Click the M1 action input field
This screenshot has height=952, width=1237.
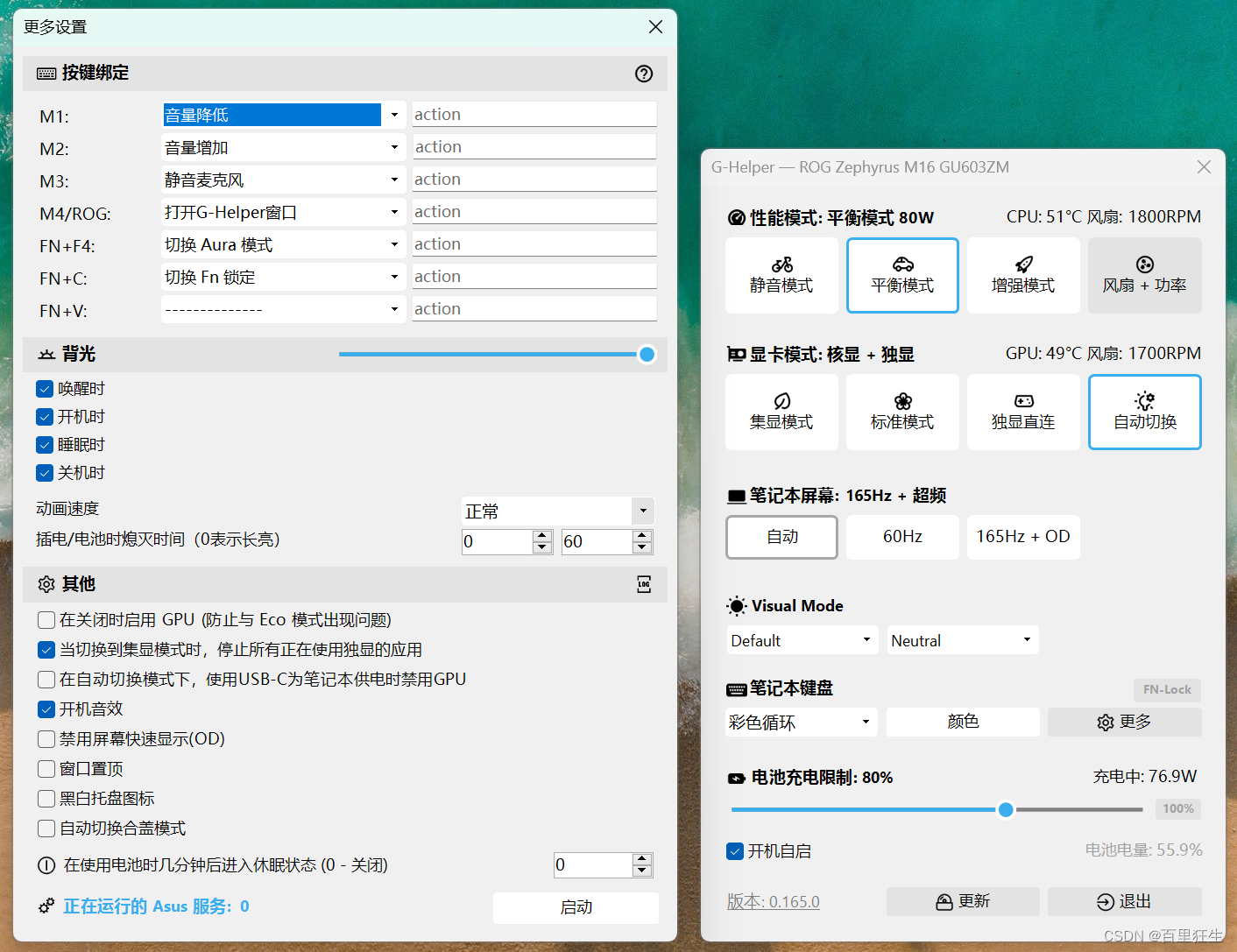click(534, 115)
